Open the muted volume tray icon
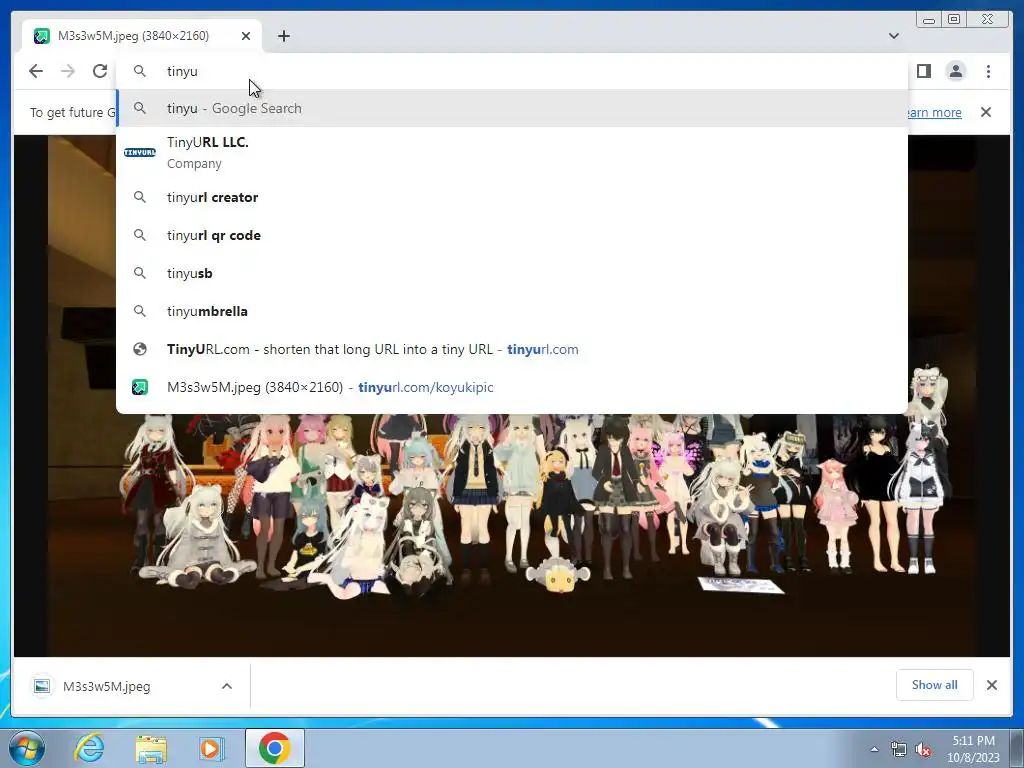This screenshot has height=768, width=1024. pos(923,749)
